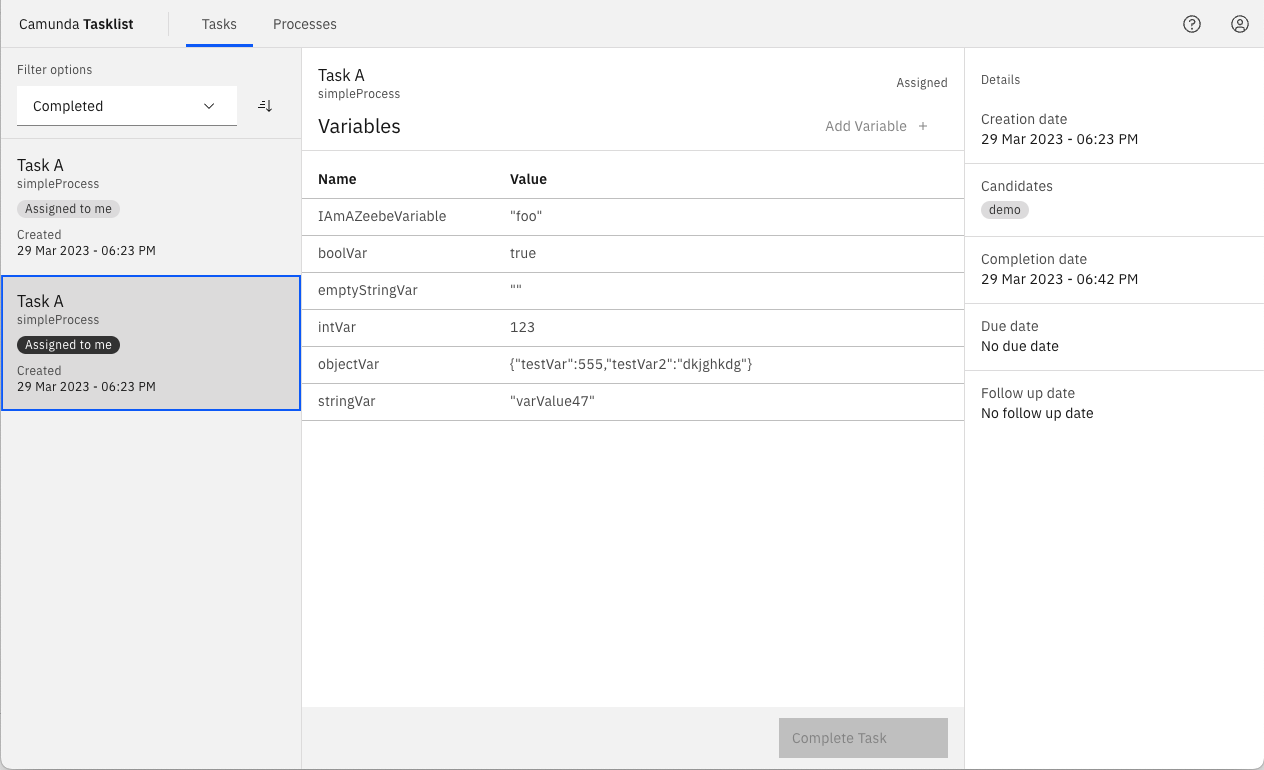The width and height of the screenshot is (1264, 770).
Task: Open the user profile icon
Action: coord(1239,24)
